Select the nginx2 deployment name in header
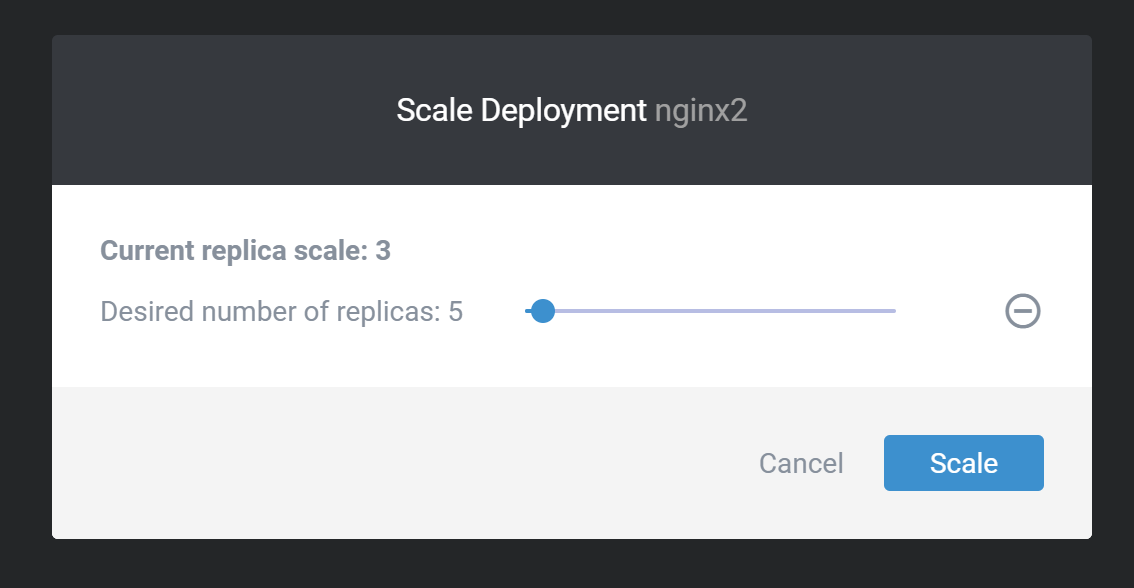Screen dimensions: 1134x588 (x=701, y=111)
